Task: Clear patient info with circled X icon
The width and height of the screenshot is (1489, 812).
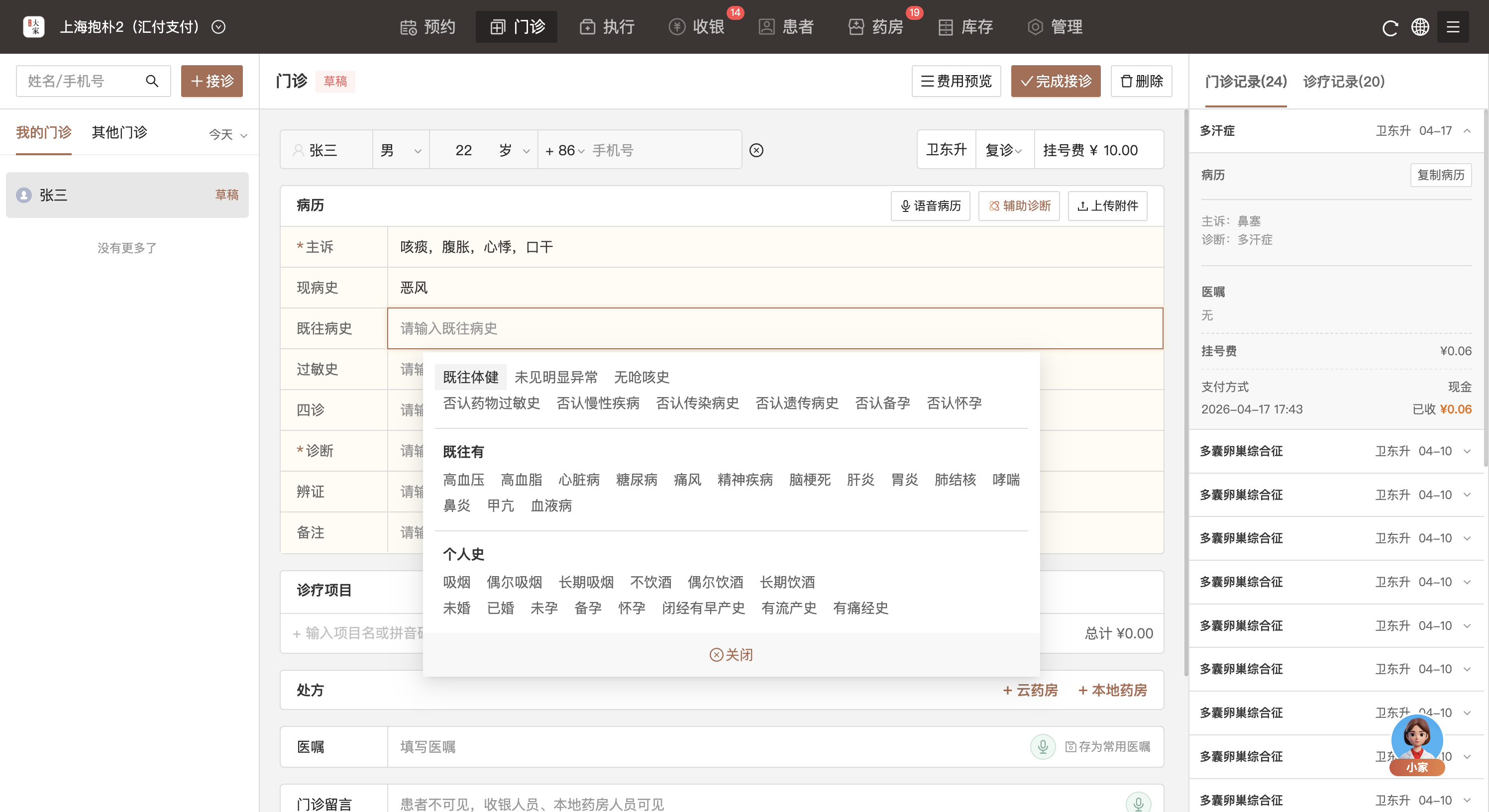Action: (756, 150)
